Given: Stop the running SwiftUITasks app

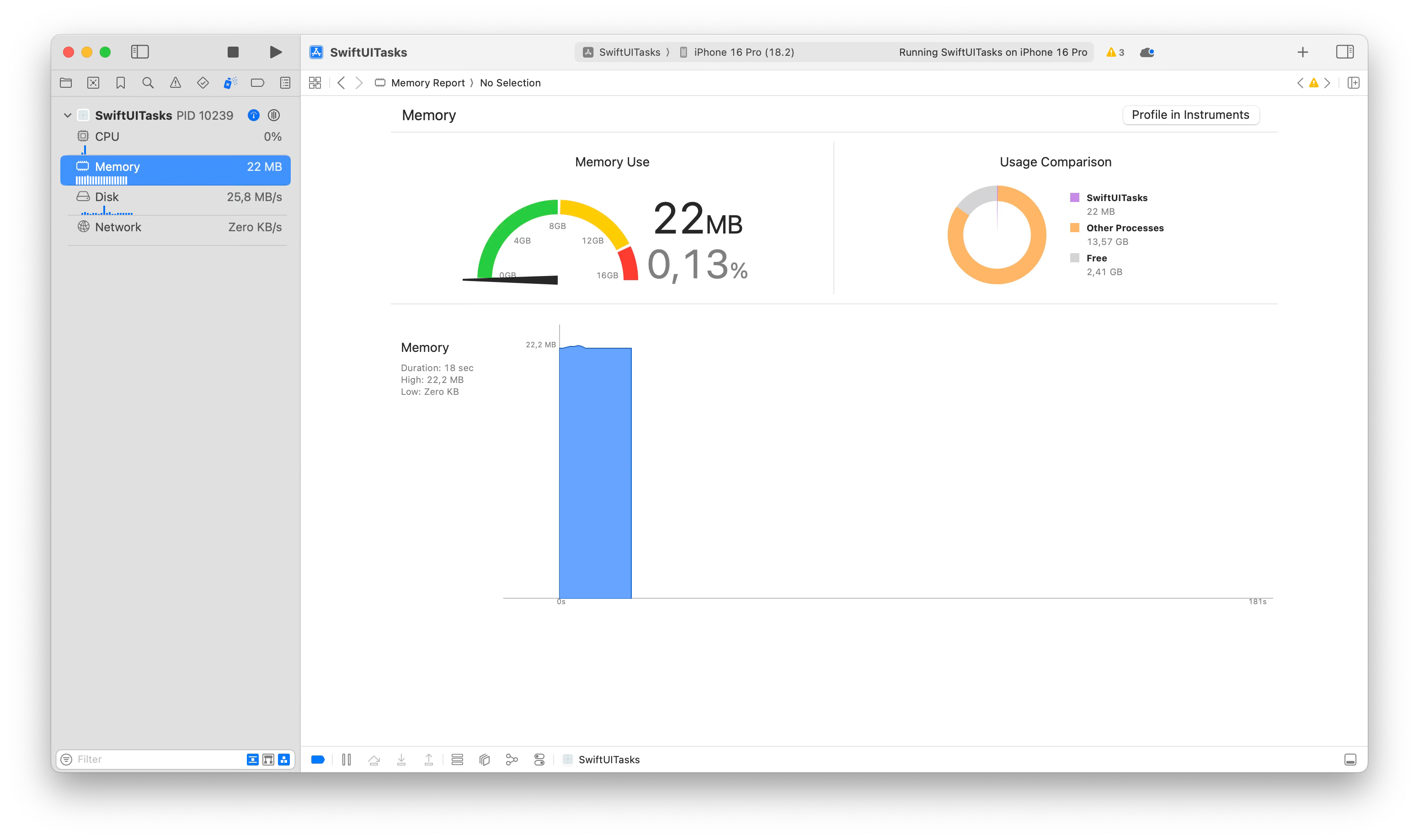Looking at the screenshot, I should tap(233, 52).
